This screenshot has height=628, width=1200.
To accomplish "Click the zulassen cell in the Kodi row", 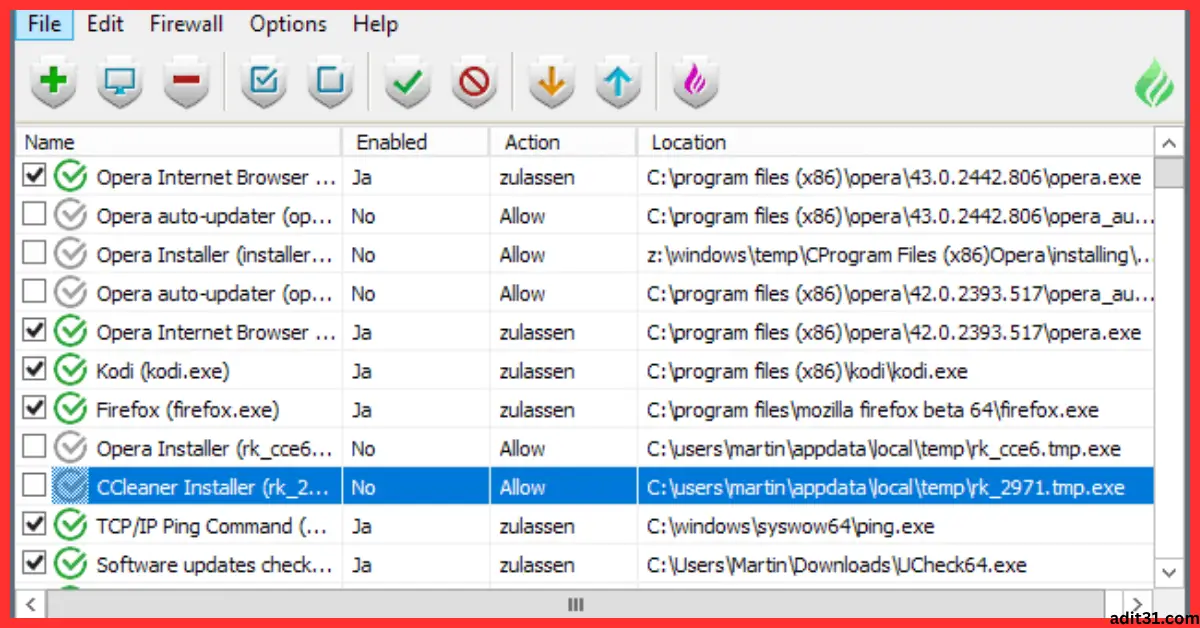I will [537, 371].
